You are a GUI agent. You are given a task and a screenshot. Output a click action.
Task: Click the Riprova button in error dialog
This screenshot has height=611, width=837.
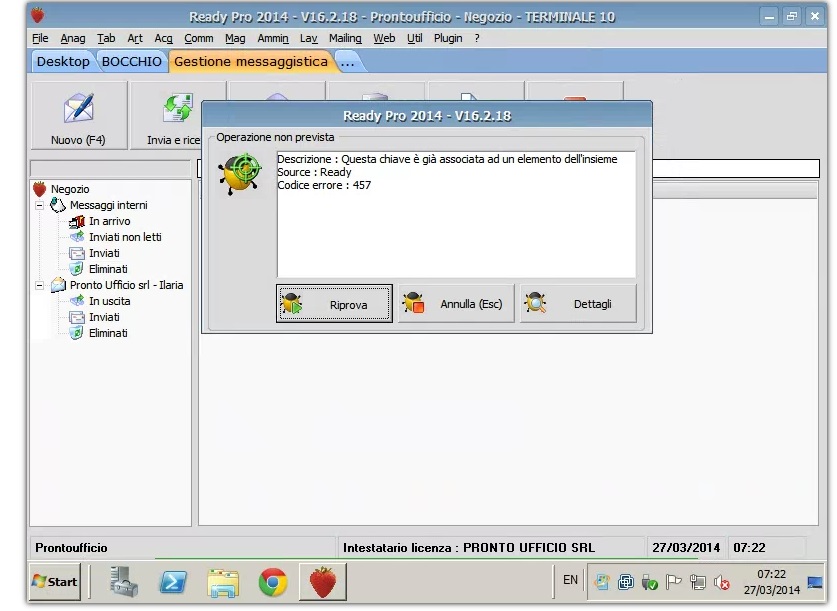(334, 304)
